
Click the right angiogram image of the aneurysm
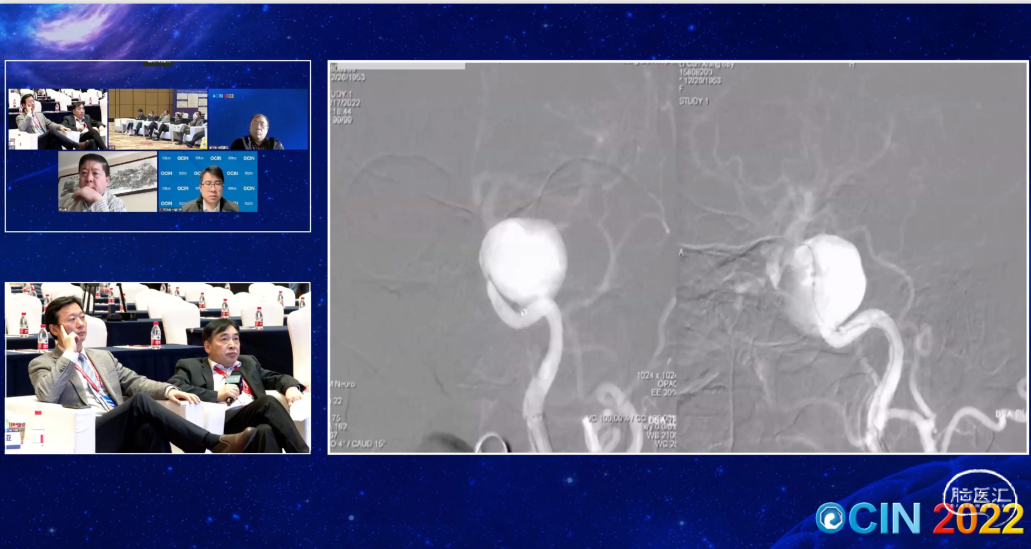click(x=852, y=257)
